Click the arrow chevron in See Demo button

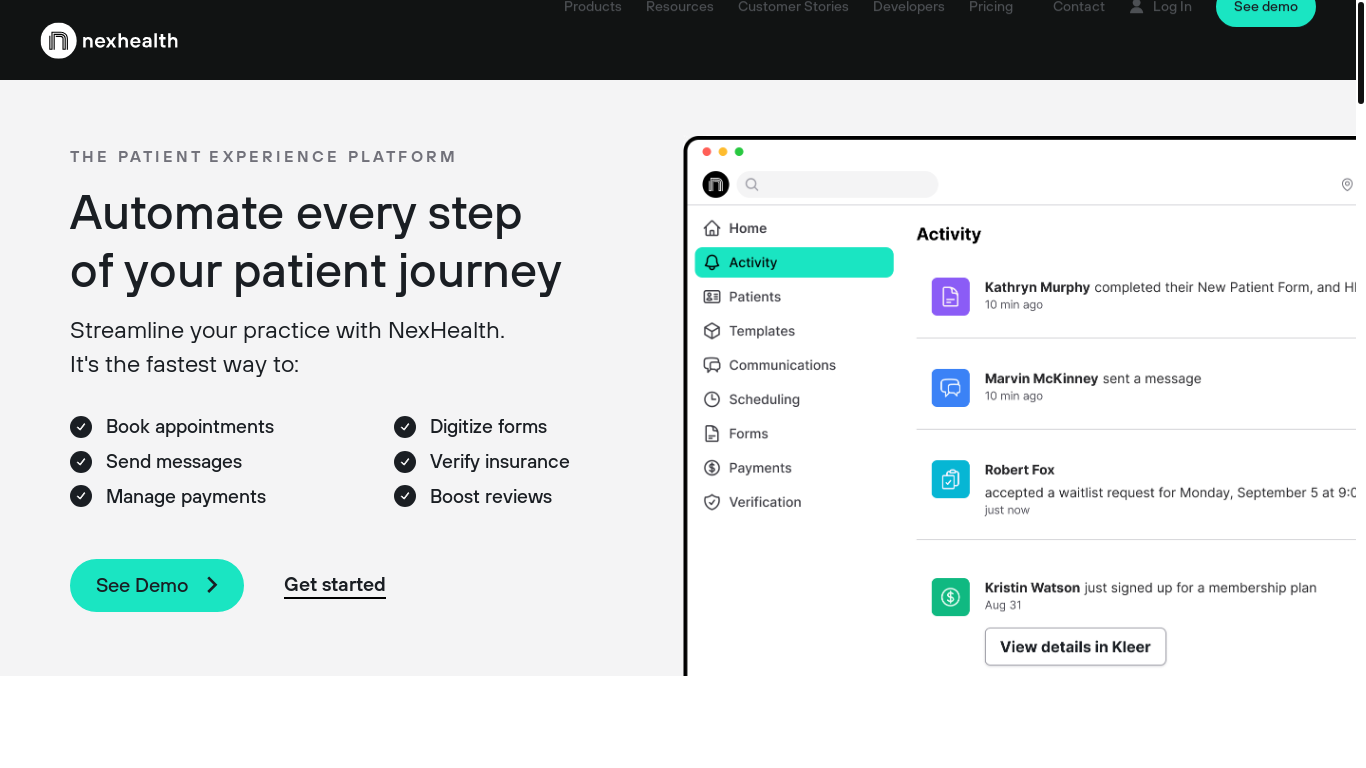pos(212,586)
